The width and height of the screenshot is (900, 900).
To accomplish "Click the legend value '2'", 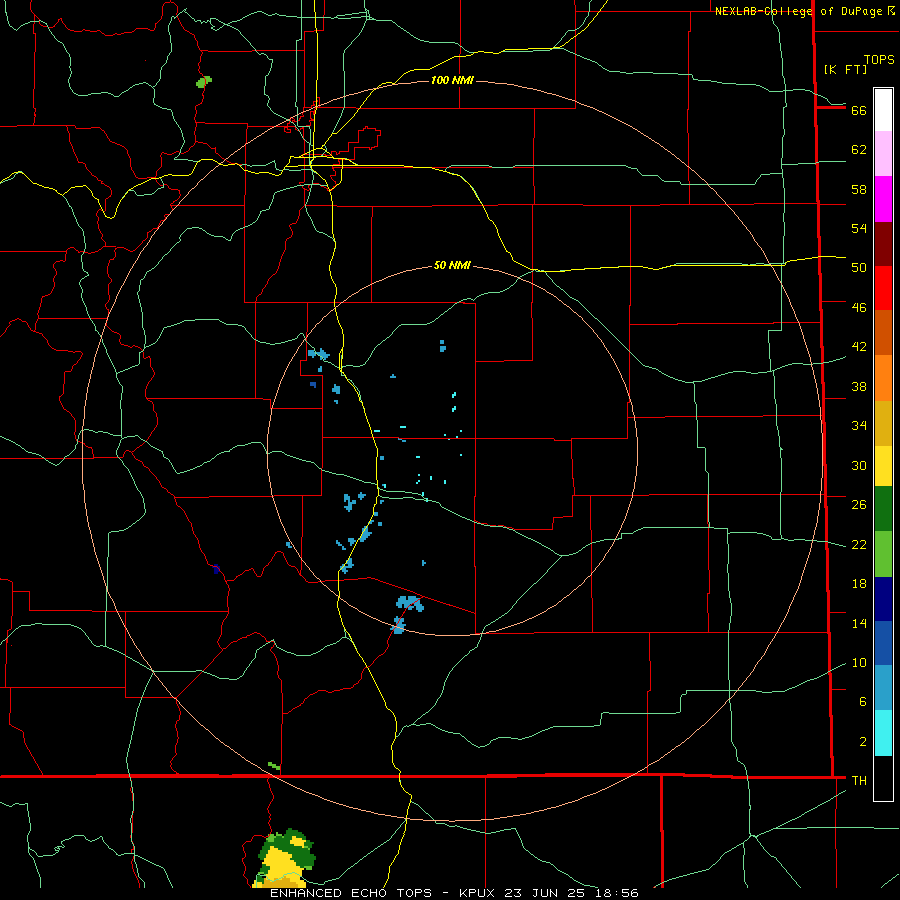I will tap(863, 742).
